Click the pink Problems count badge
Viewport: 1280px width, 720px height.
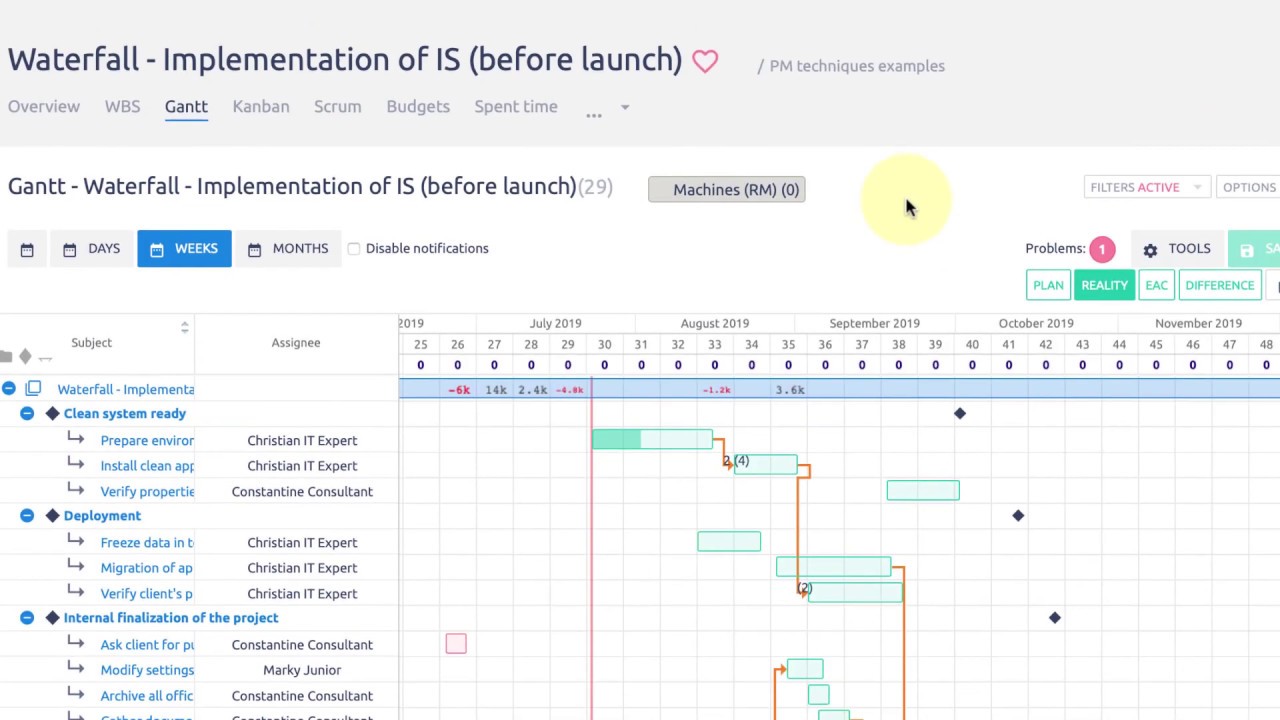tap(1102, 249)
